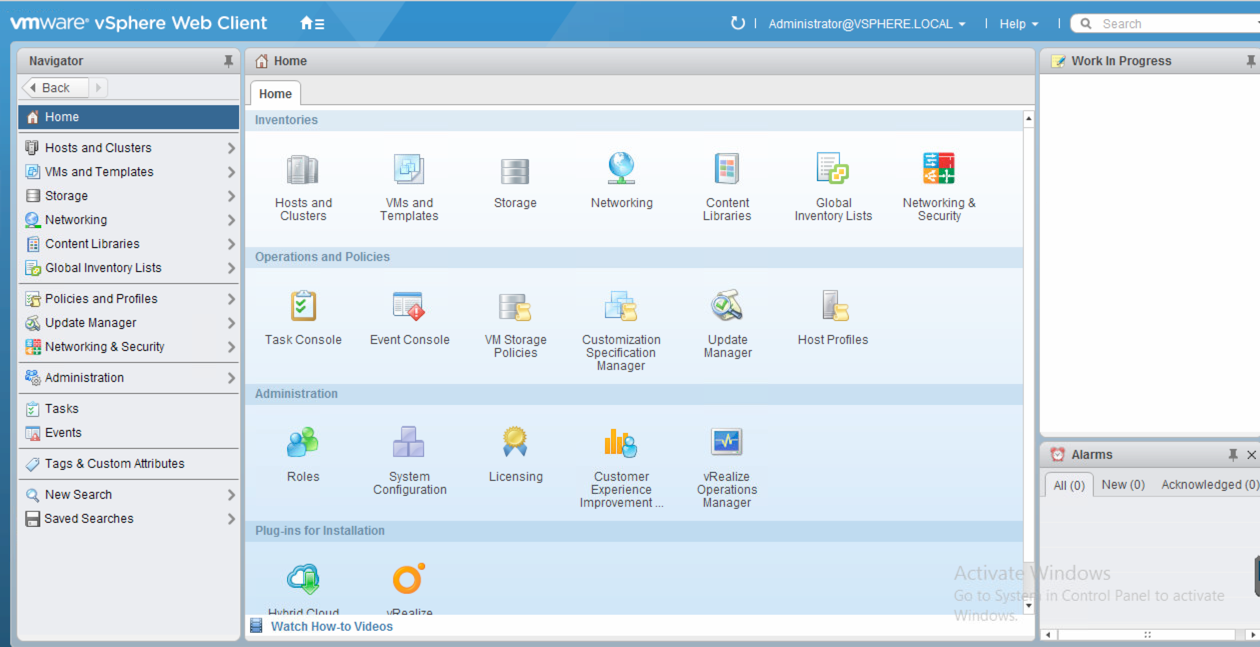Open the Hosts and Clusters inventory icon

coord(303,172)
